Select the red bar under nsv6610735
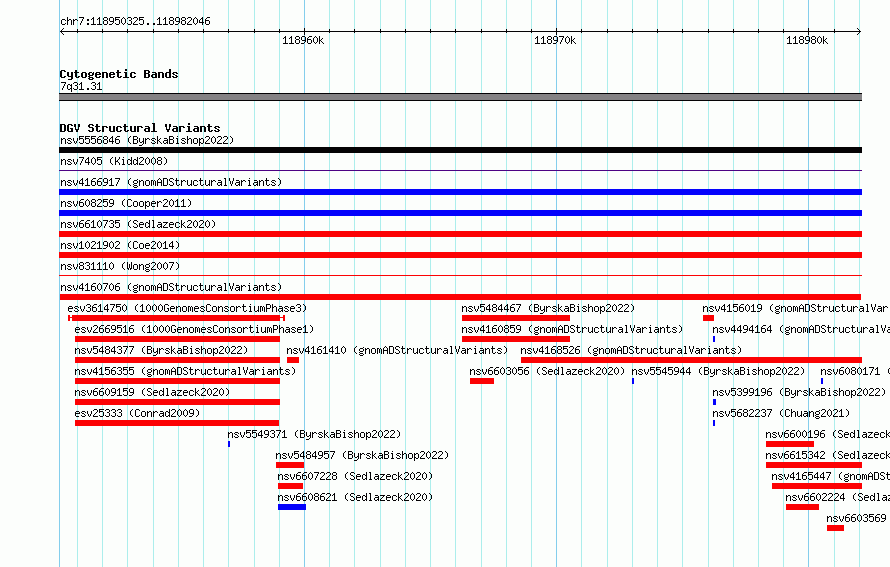The height and width of the screenshot is (567, 890). click(x=460, y=234)
